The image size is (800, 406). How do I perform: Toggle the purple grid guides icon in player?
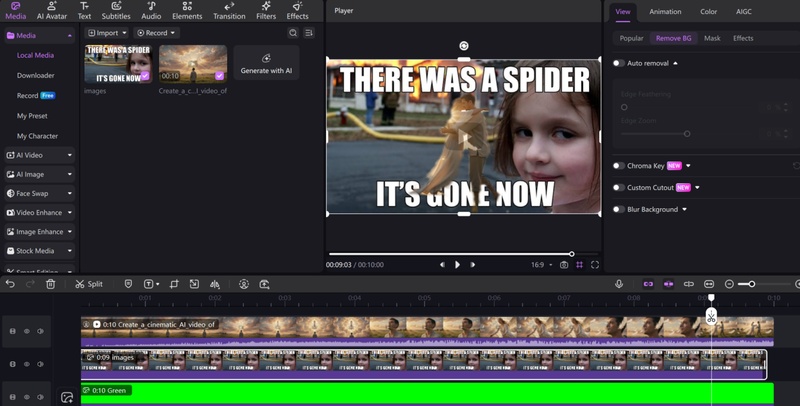point(580,265)
